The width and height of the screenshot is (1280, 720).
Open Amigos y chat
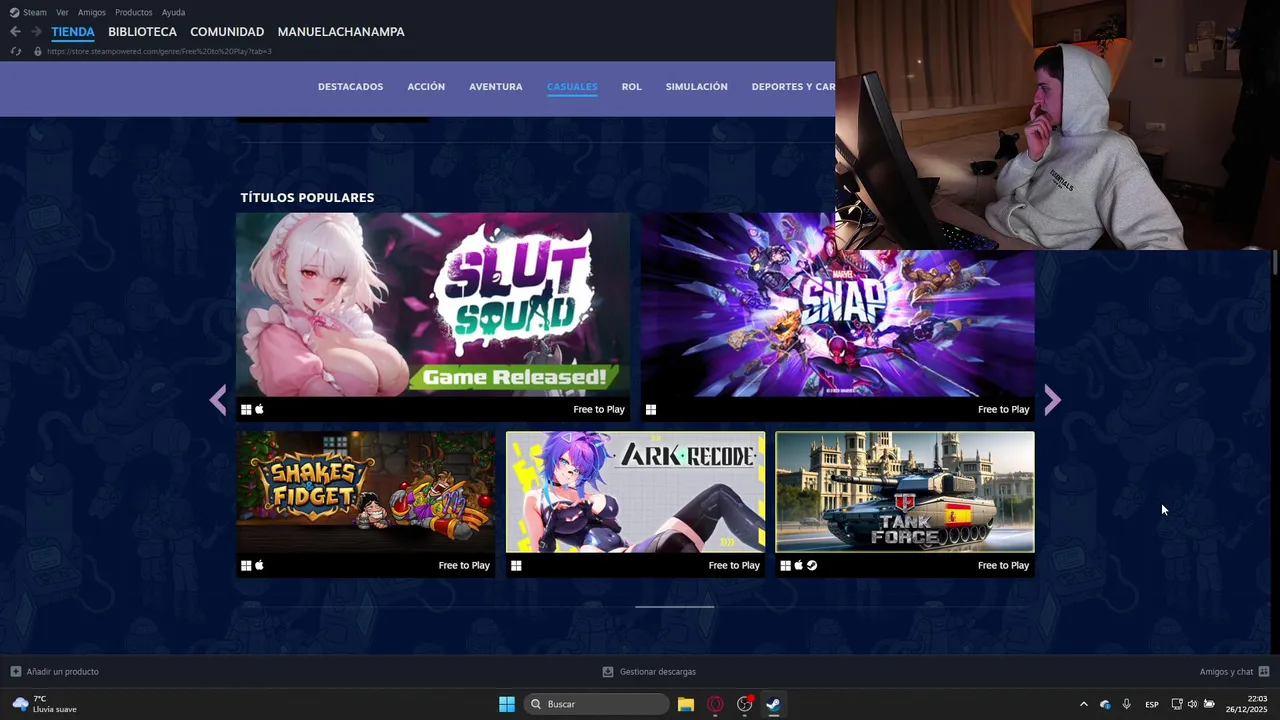1226,672
